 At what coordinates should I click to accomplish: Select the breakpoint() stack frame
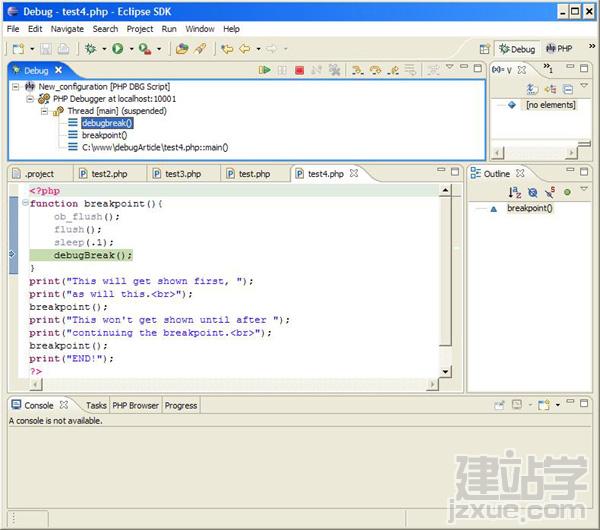[x=104, y=135]
